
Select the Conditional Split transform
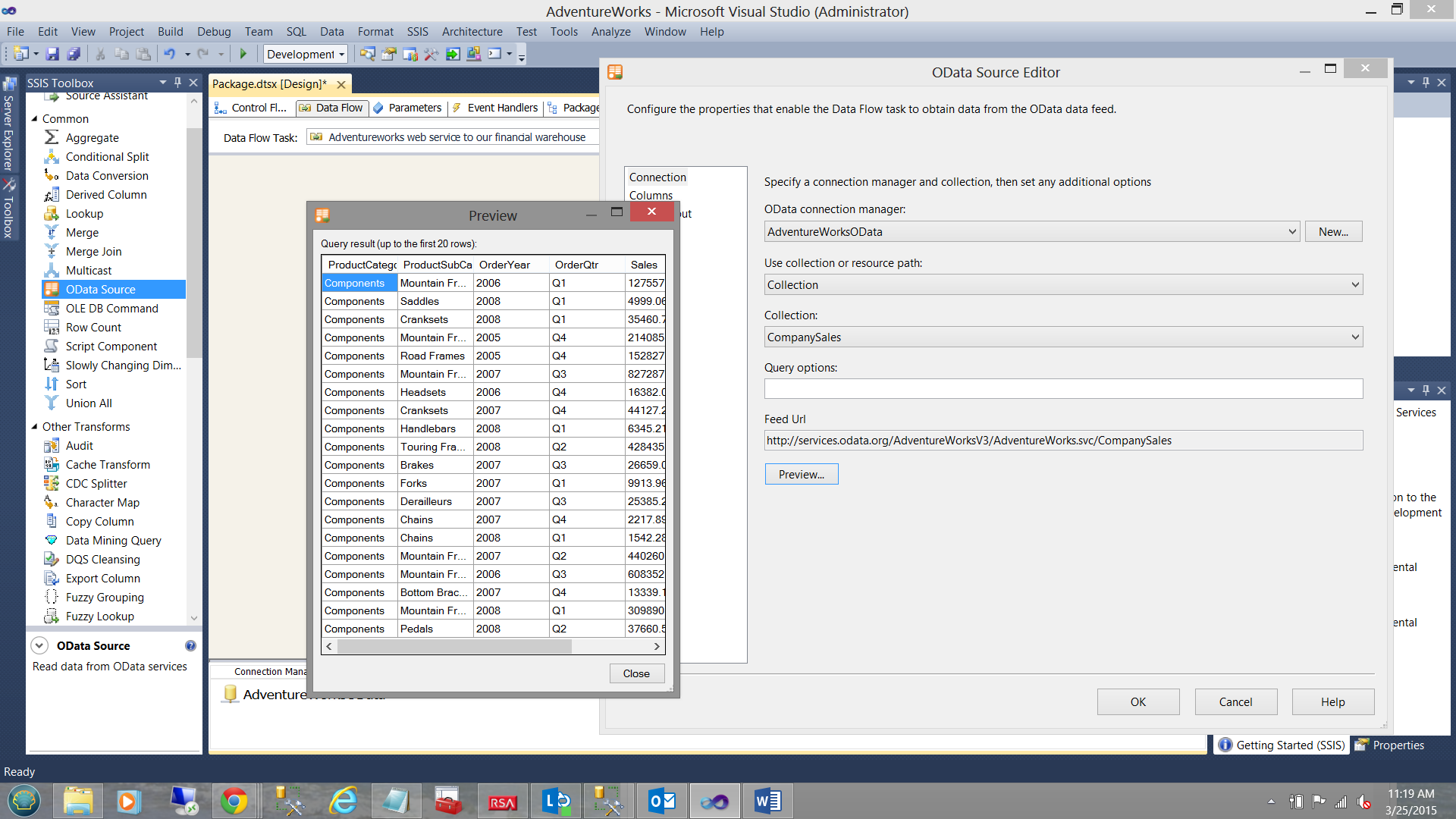pos(107,156)
